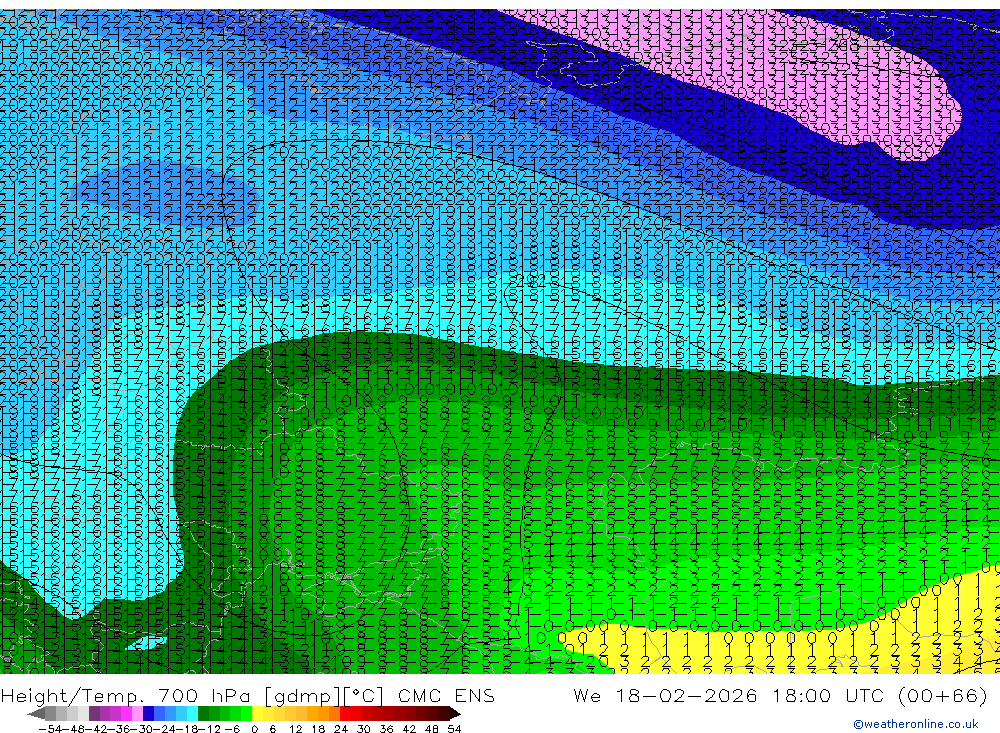Select the cyan legend swatch left of -18
The image size is (1000, 733).
click(192, 714)
